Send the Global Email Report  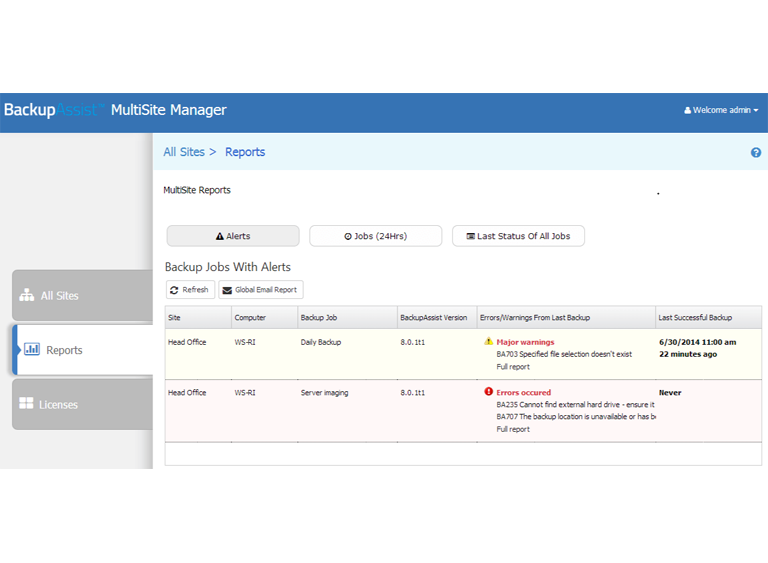[260, 290]
